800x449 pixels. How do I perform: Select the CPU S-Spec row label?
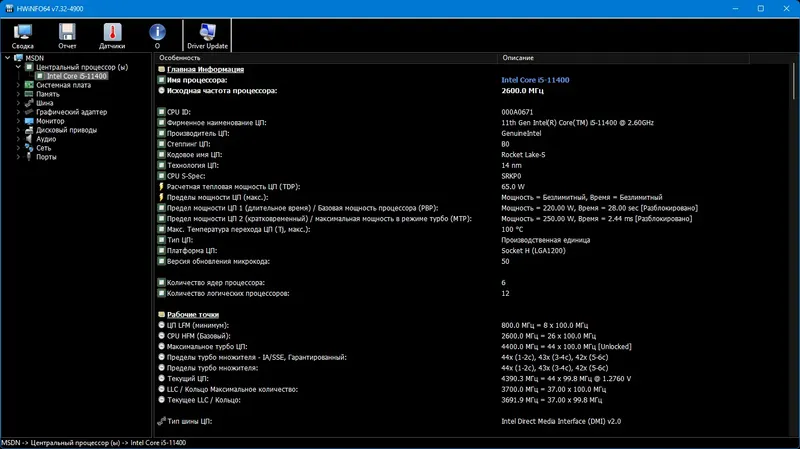pos(186,176)
